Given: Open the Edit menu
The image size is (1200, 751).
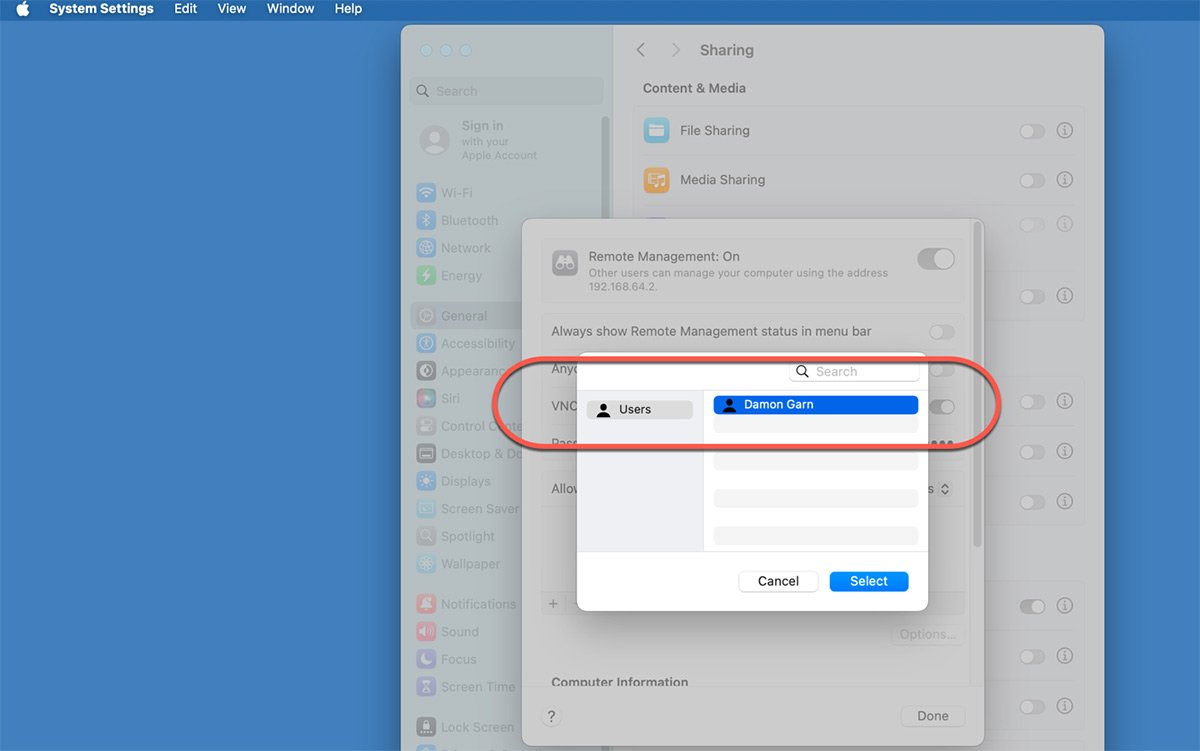Looking at the screenshot, I should [185, 9].
